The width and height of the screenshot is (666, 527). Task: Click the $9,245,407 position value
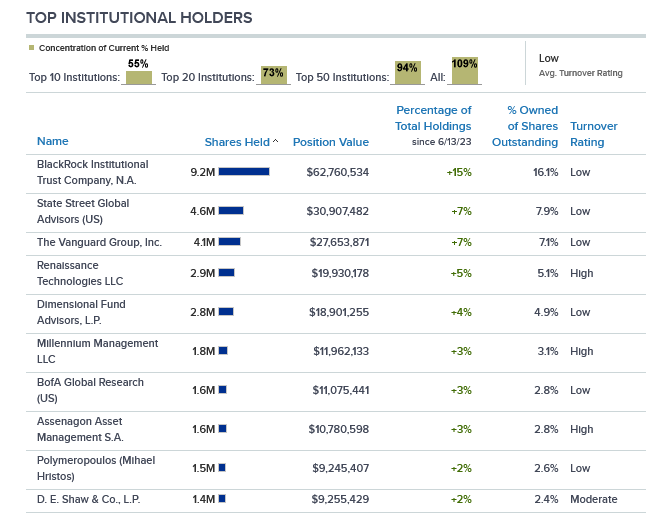pyautogui.click(x=341, y=468)
